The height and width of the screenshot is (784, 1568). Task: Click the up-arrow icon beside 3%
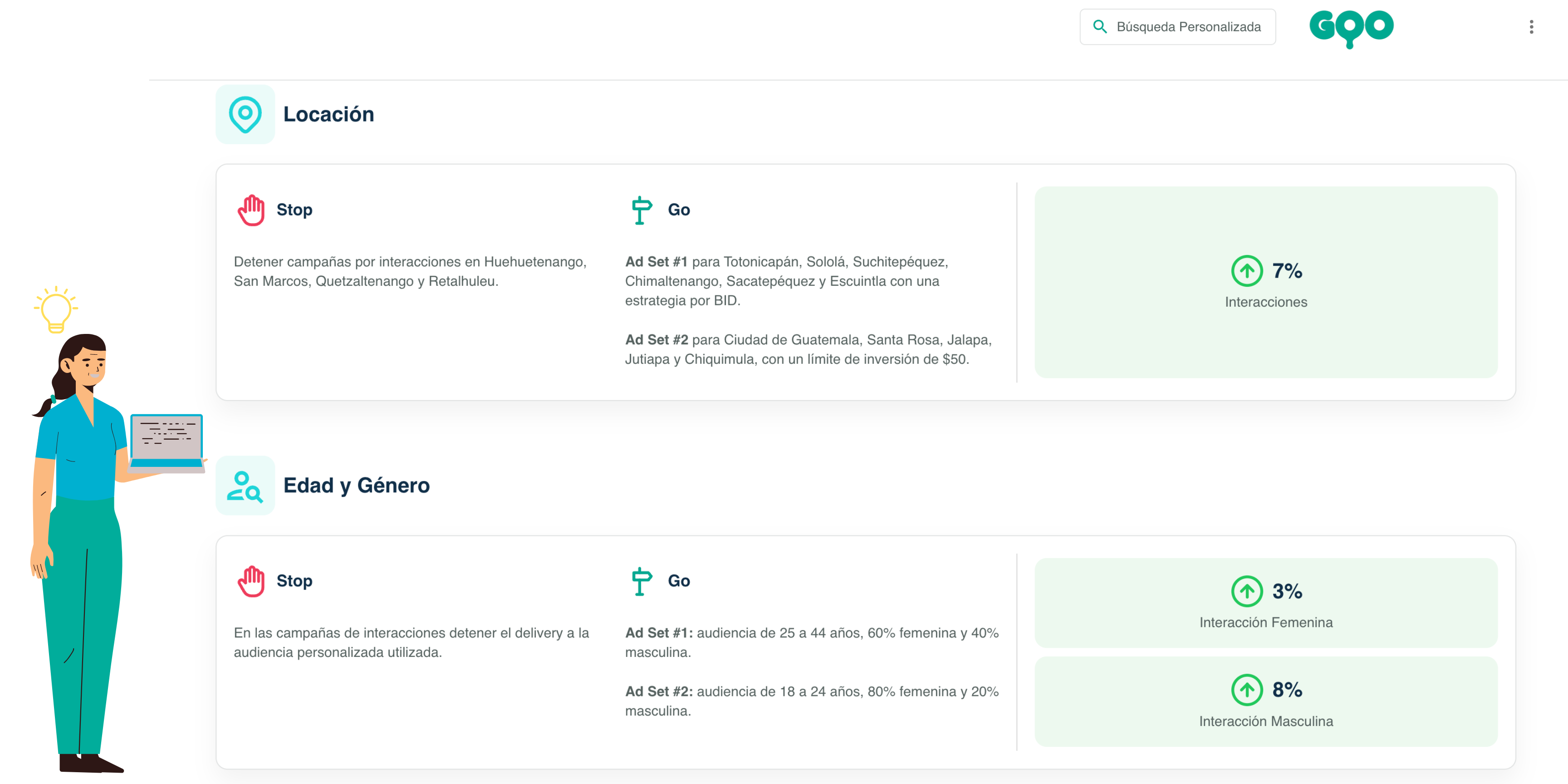pyautogui.click(x=1247, y=591)
